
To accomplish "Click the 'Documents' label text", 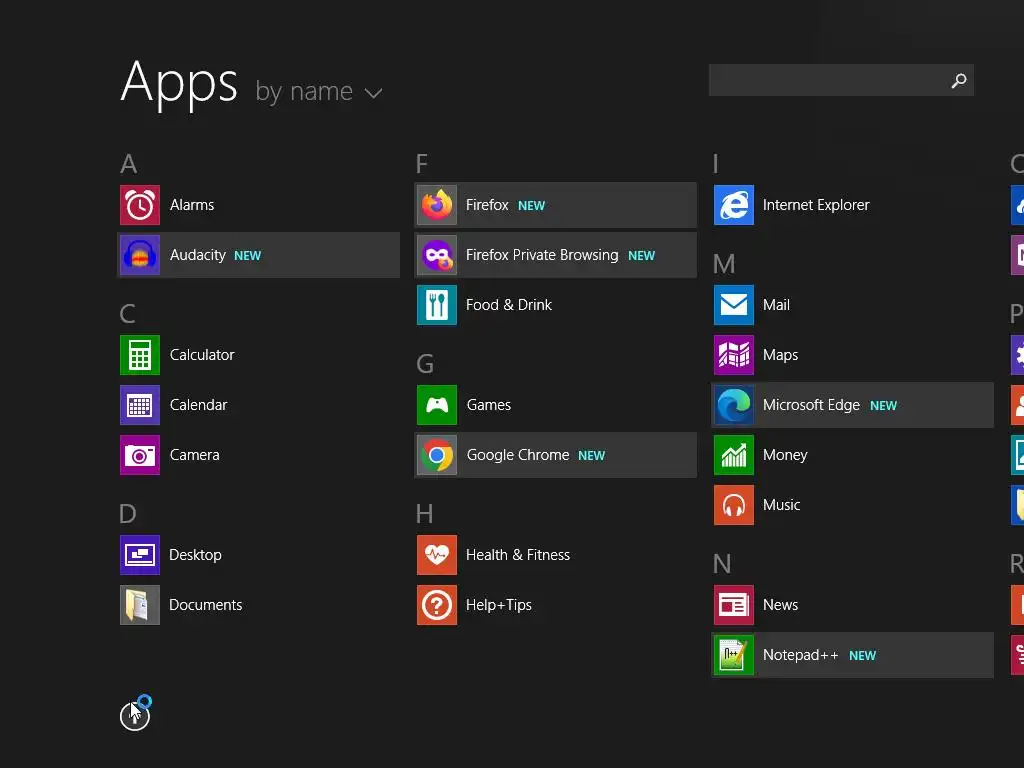I will point(206,605).
